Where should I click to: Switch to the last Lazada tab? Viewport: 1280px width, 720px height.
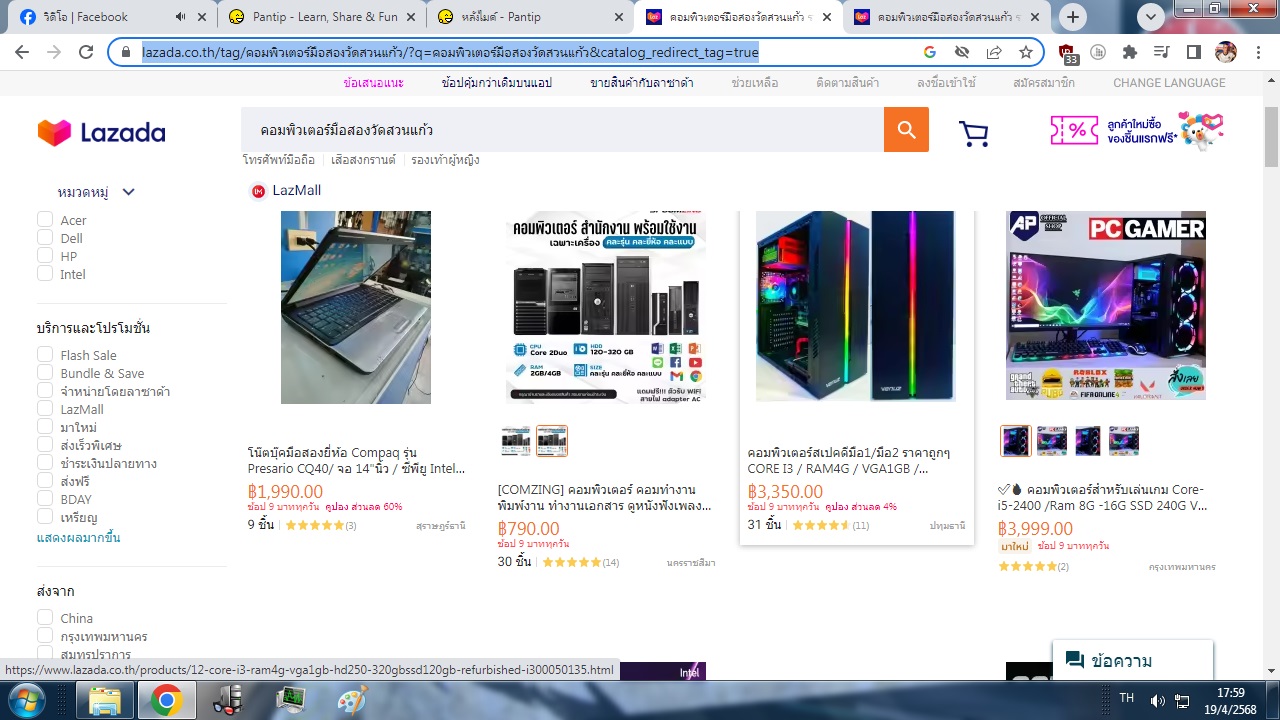947,17
